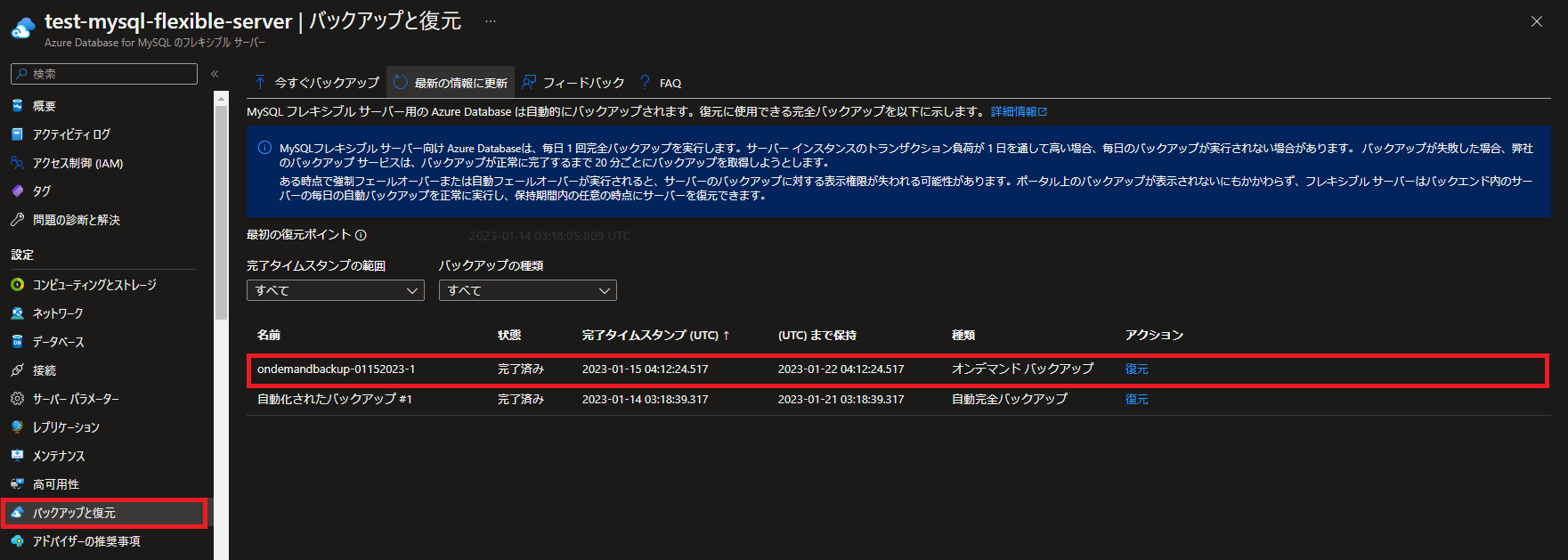1568x560 pixels.
Task: Click the 高可用性 icon
Action: point(17,484)
